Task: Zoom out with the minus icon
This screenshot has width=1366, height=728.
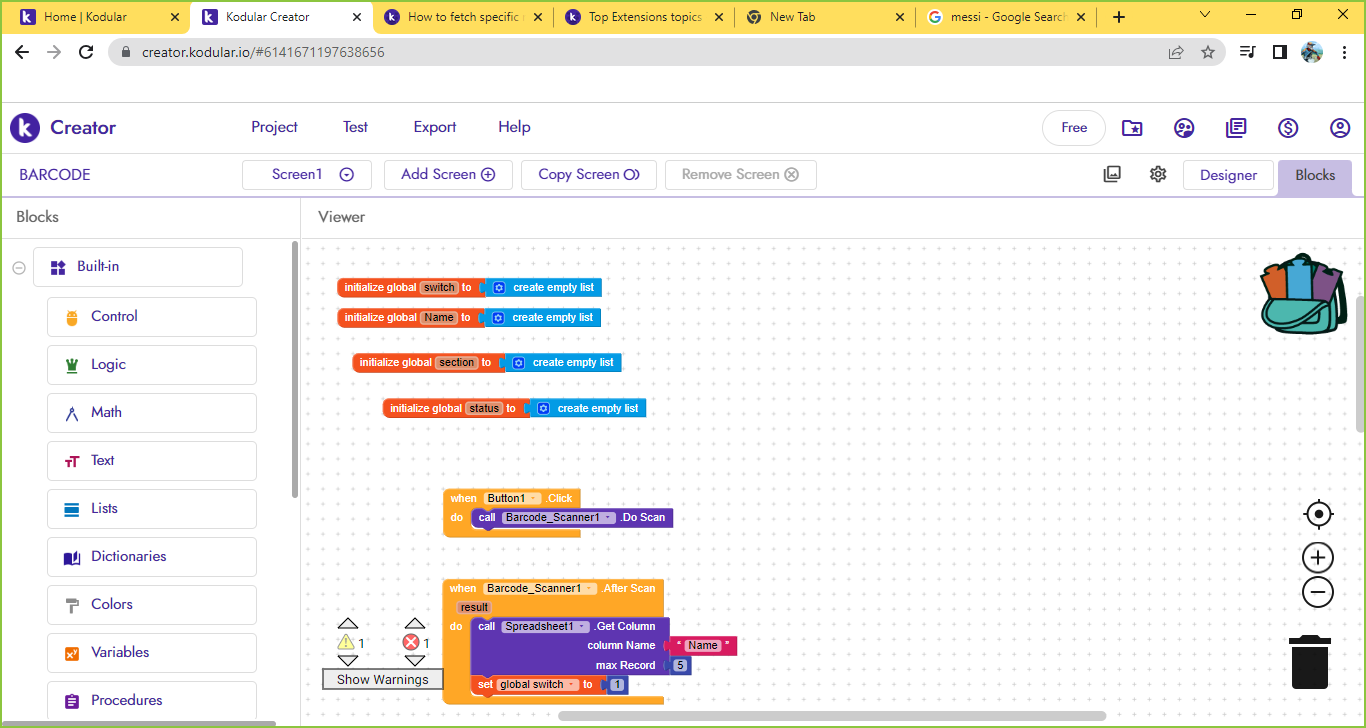Action: click(x=1318, y=592)
